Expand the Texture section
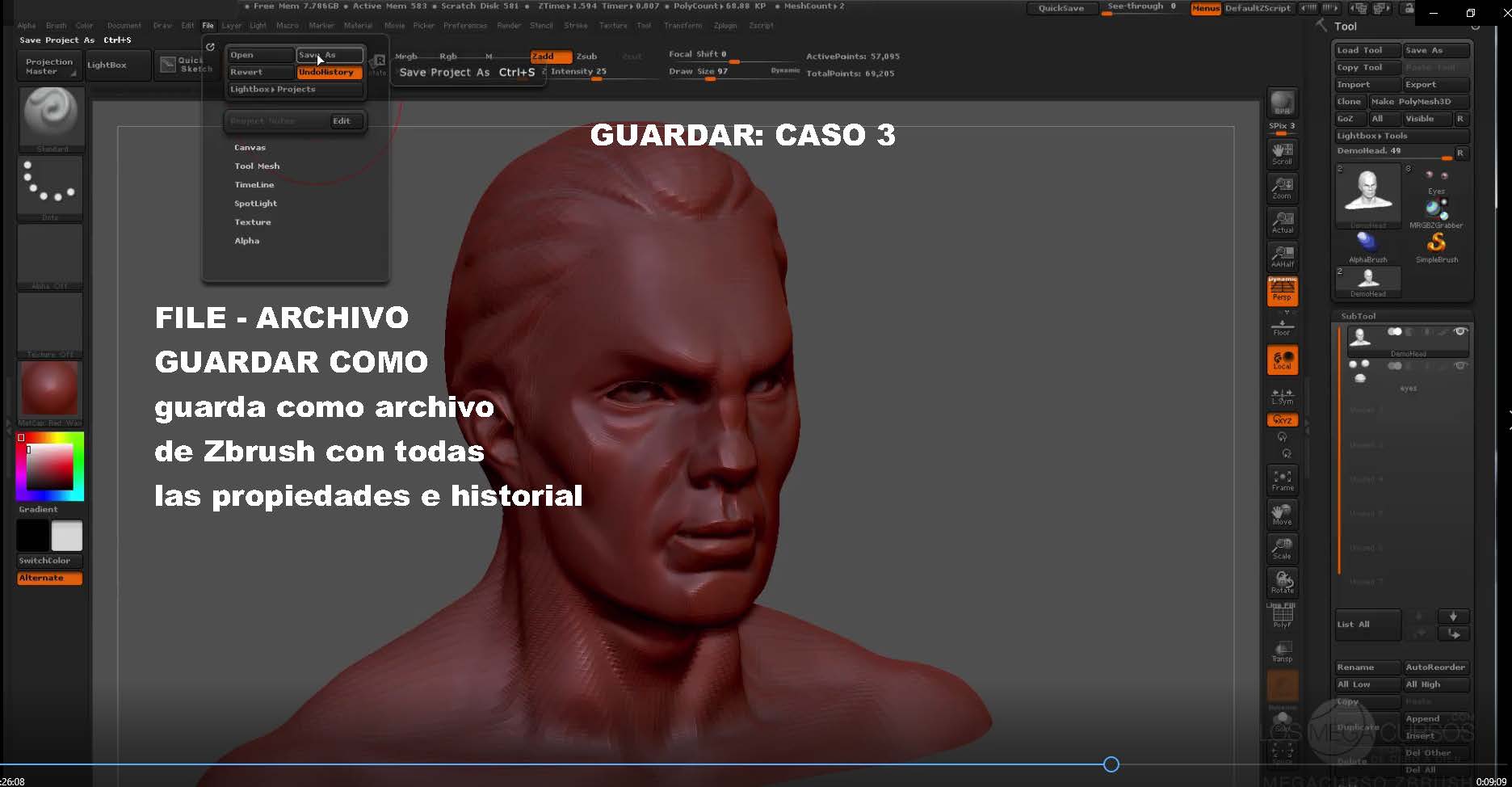1512x787 pixels. click(x=252, y=221)
